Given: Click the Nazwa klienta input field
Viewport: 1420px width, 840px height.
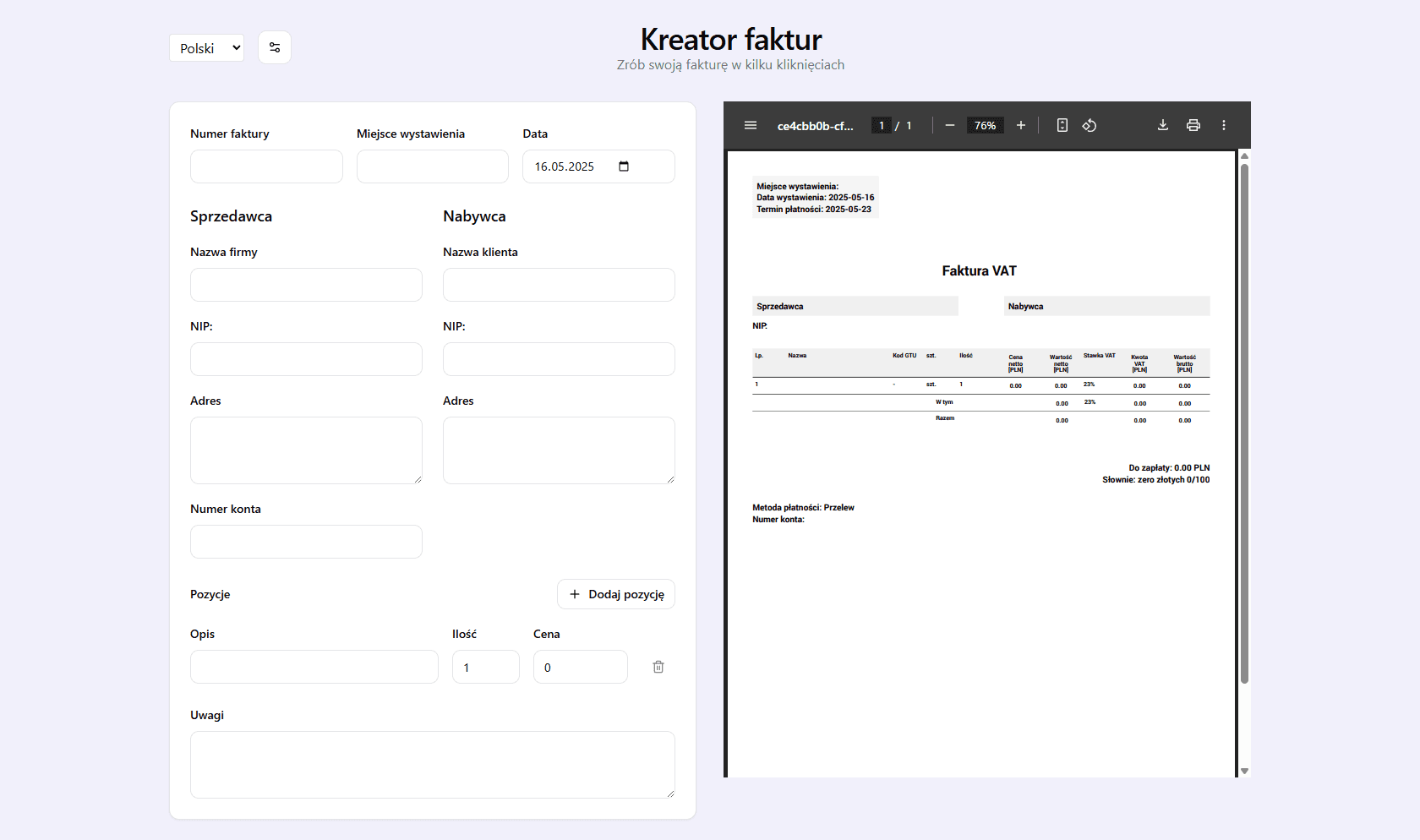Looking at the screenshot, I should point(559,285).
